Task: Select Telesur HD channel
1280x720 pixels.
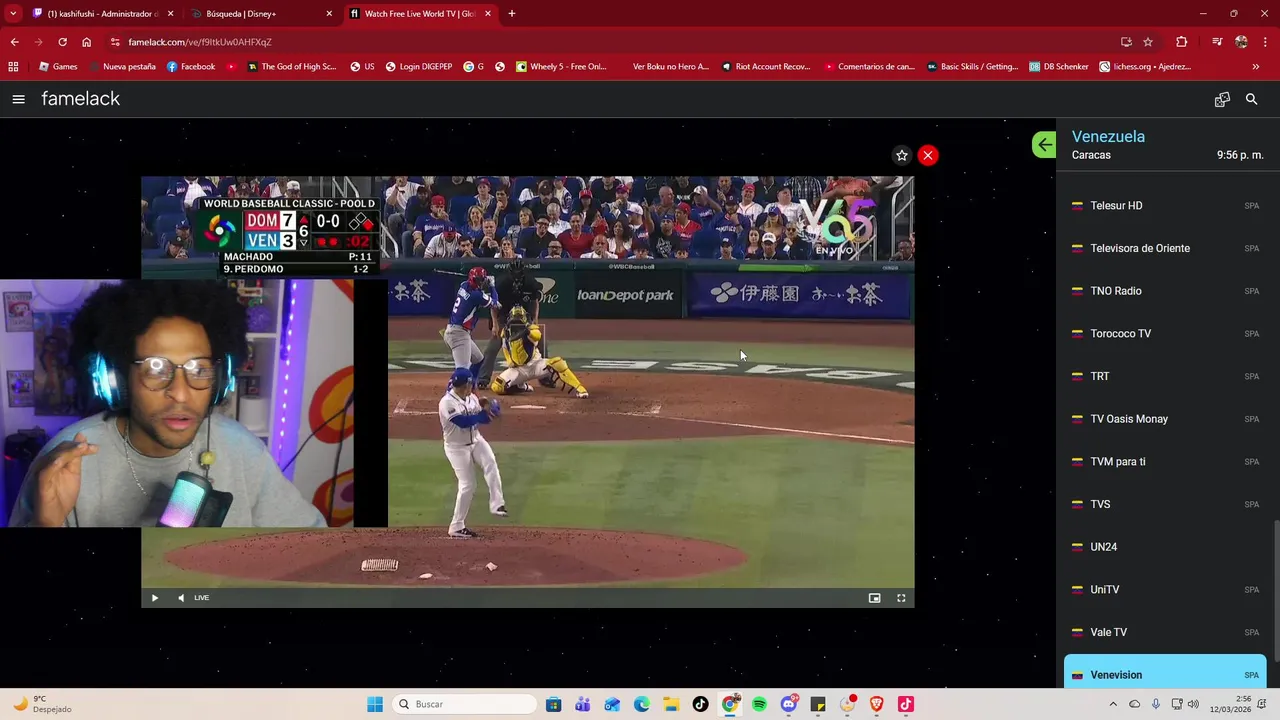Action: click(1165, 205)
